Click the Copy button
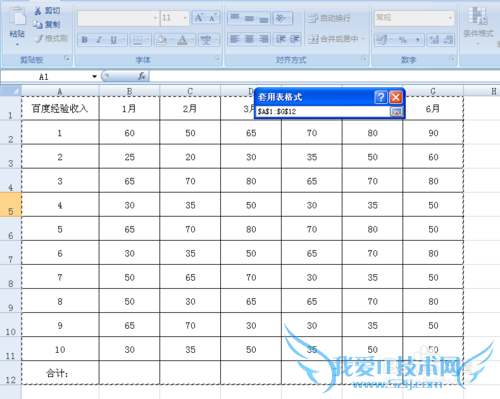The width and height of the screenshot is (500, 399). 47,24
